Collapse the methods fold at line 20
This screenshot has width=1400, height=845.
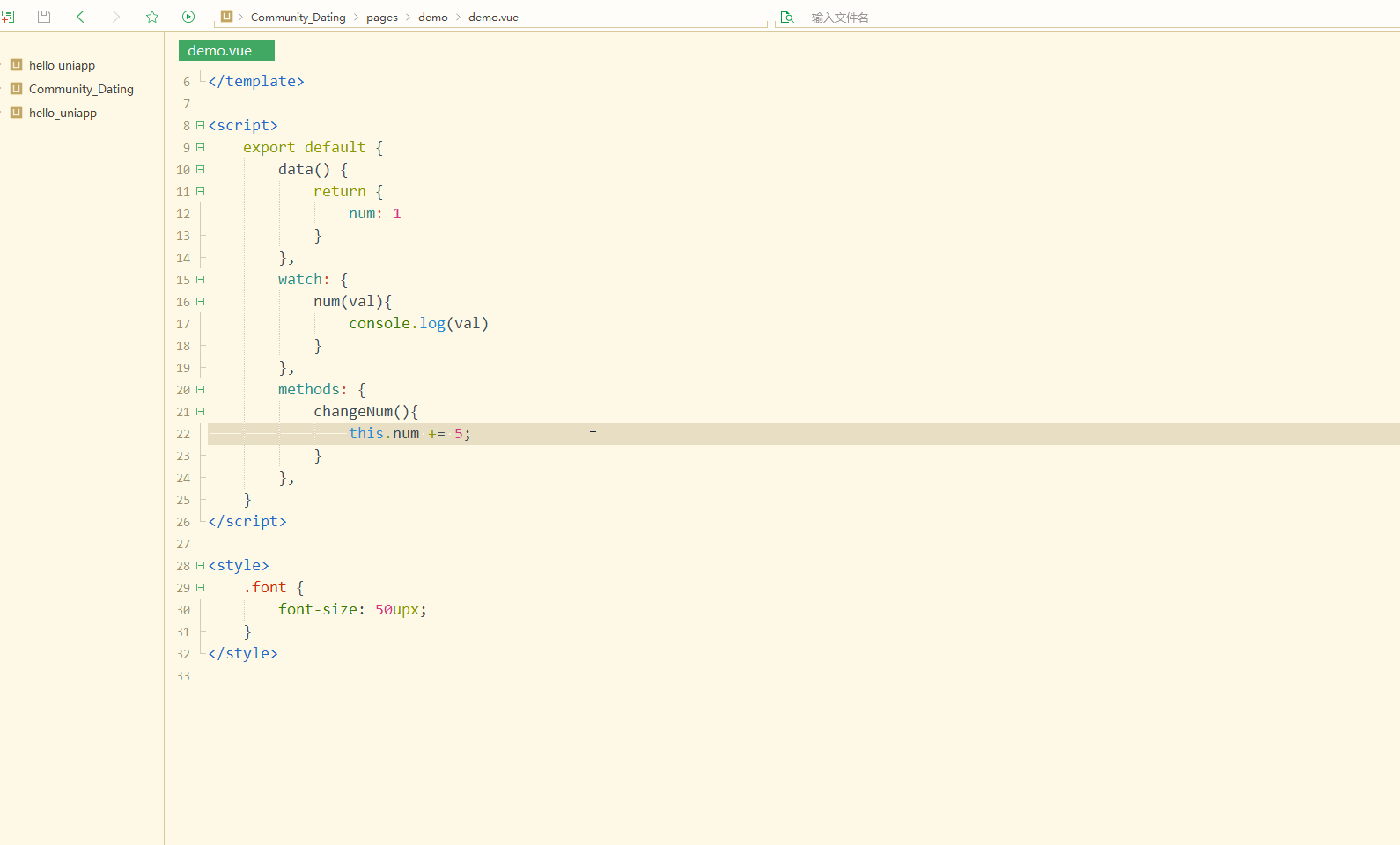[200, 389]
